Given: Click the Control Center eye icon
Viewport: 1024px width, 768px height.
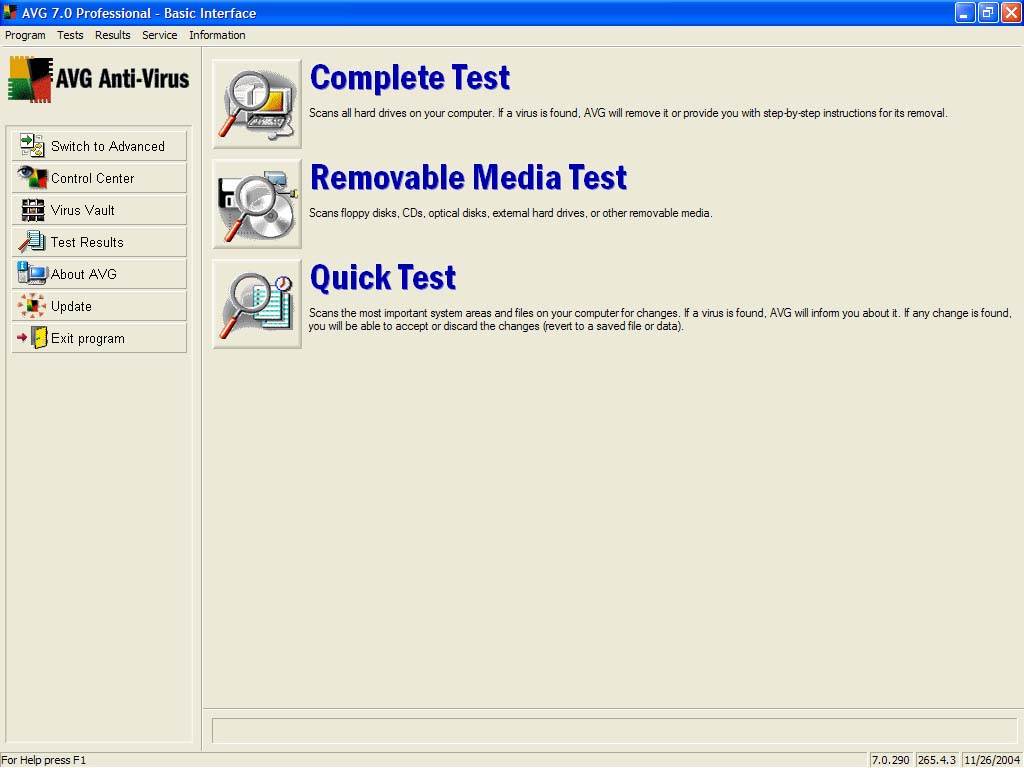Looking at the screenshot, I should pos(31,178).
